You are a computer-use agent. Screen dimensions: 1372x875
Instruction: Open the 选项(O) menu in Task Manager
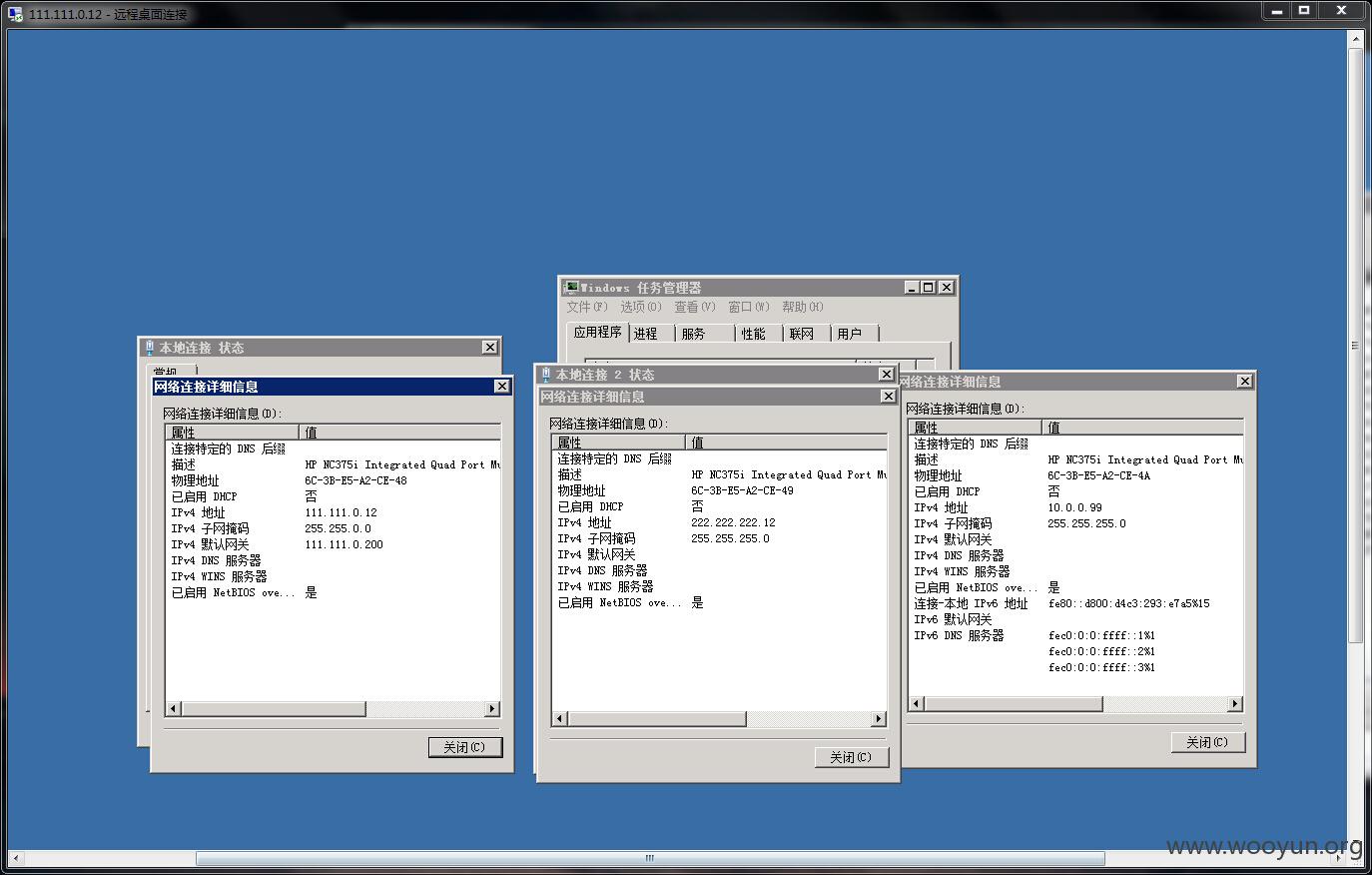click(x=640, y=307)
